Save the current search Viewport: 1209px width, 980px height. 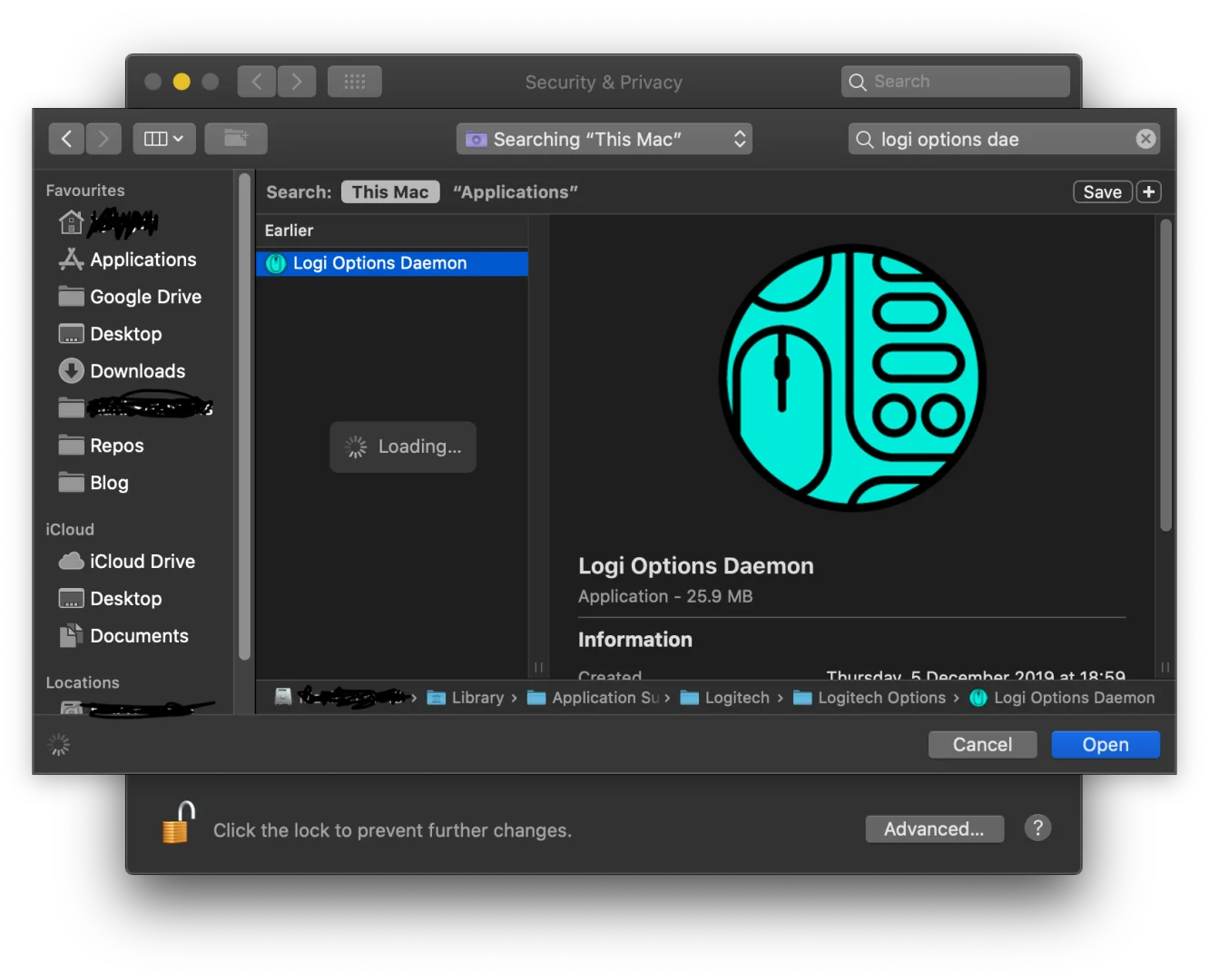pyautogui.click(x=1103, y=192)
